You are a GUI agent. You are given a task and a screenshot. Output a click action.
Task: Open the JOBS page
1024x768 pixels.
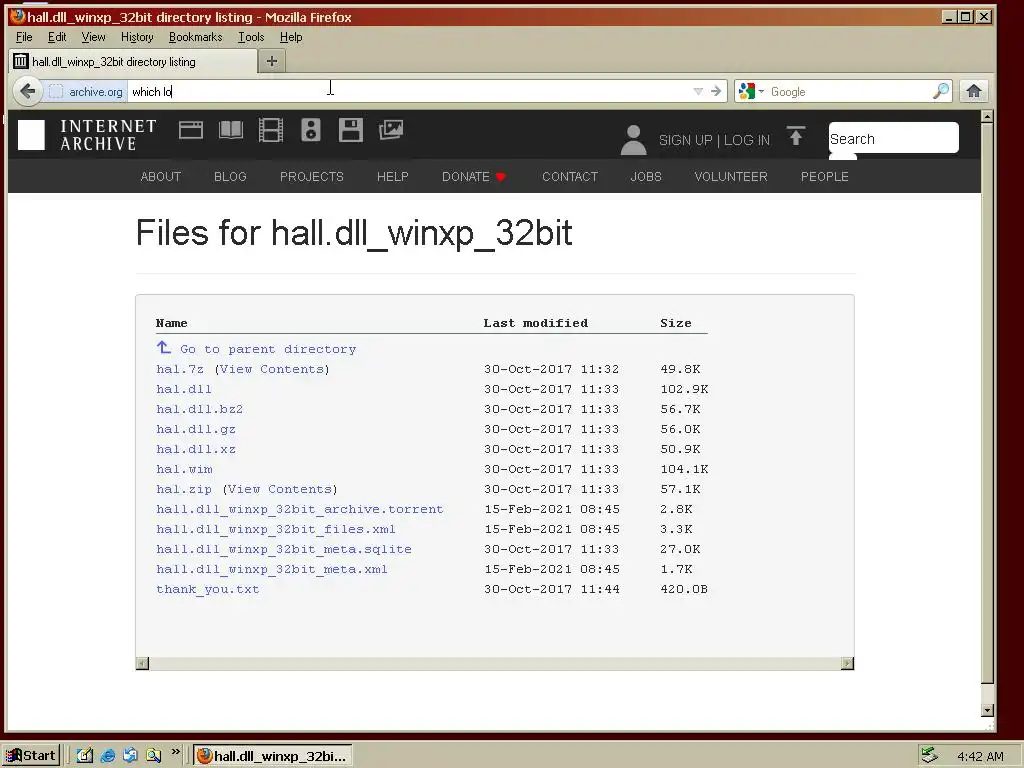646,176
